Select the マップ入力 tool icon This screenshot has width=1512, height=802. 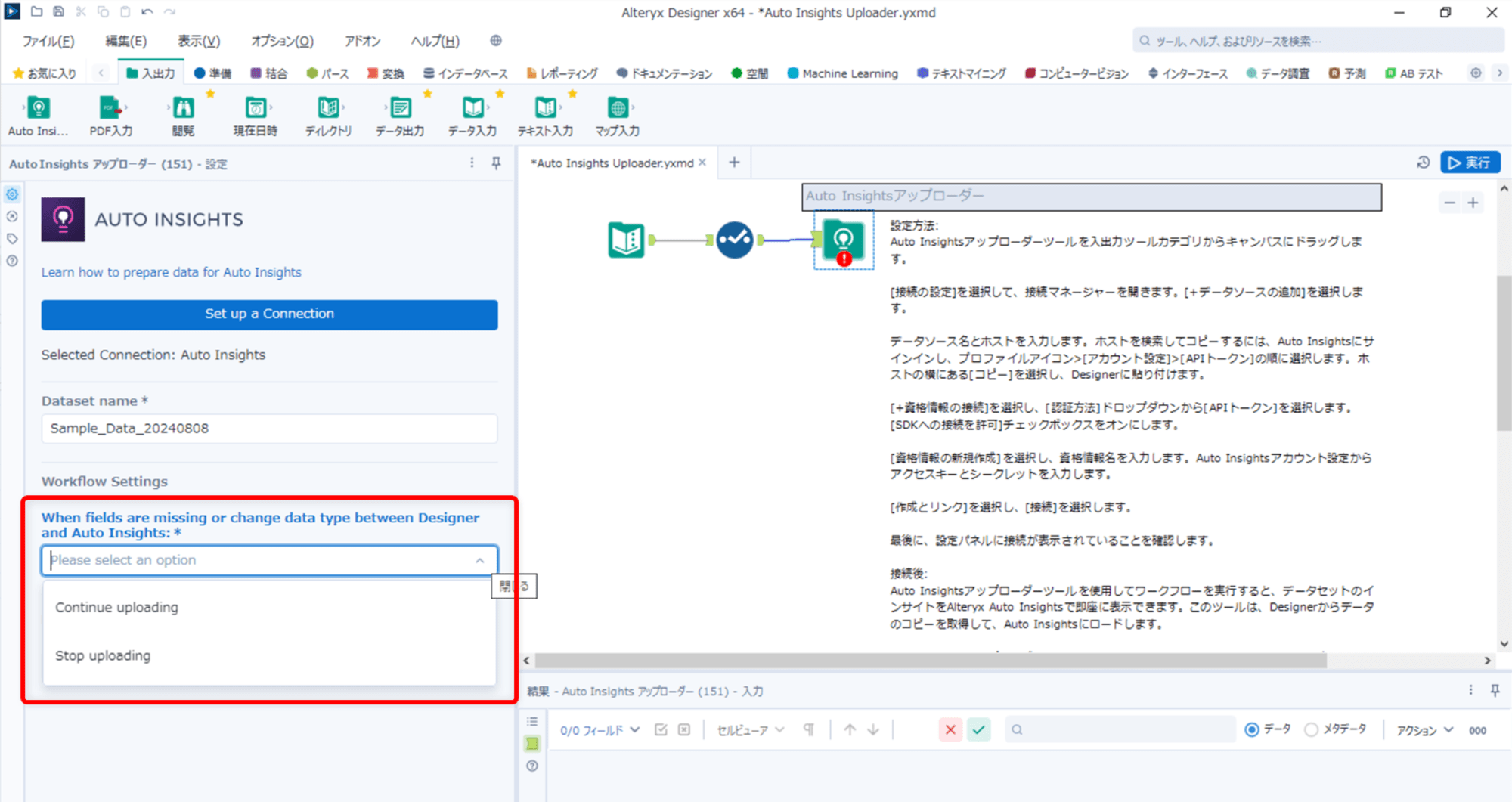[x=618, y=109]
